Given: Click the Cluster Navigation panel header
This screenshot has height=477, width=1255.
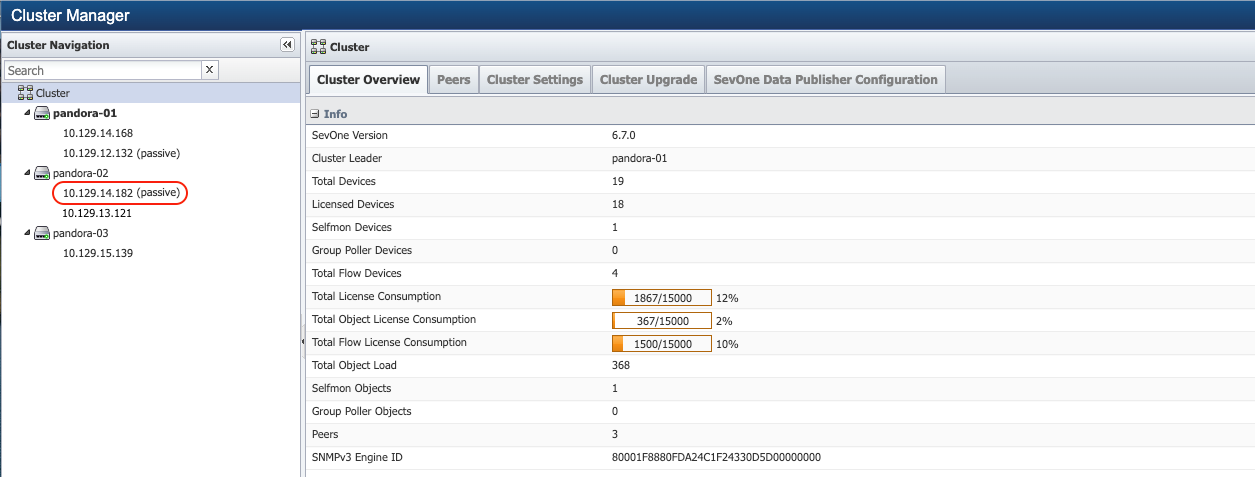Looking at the screenshot, I should (150, 45).
